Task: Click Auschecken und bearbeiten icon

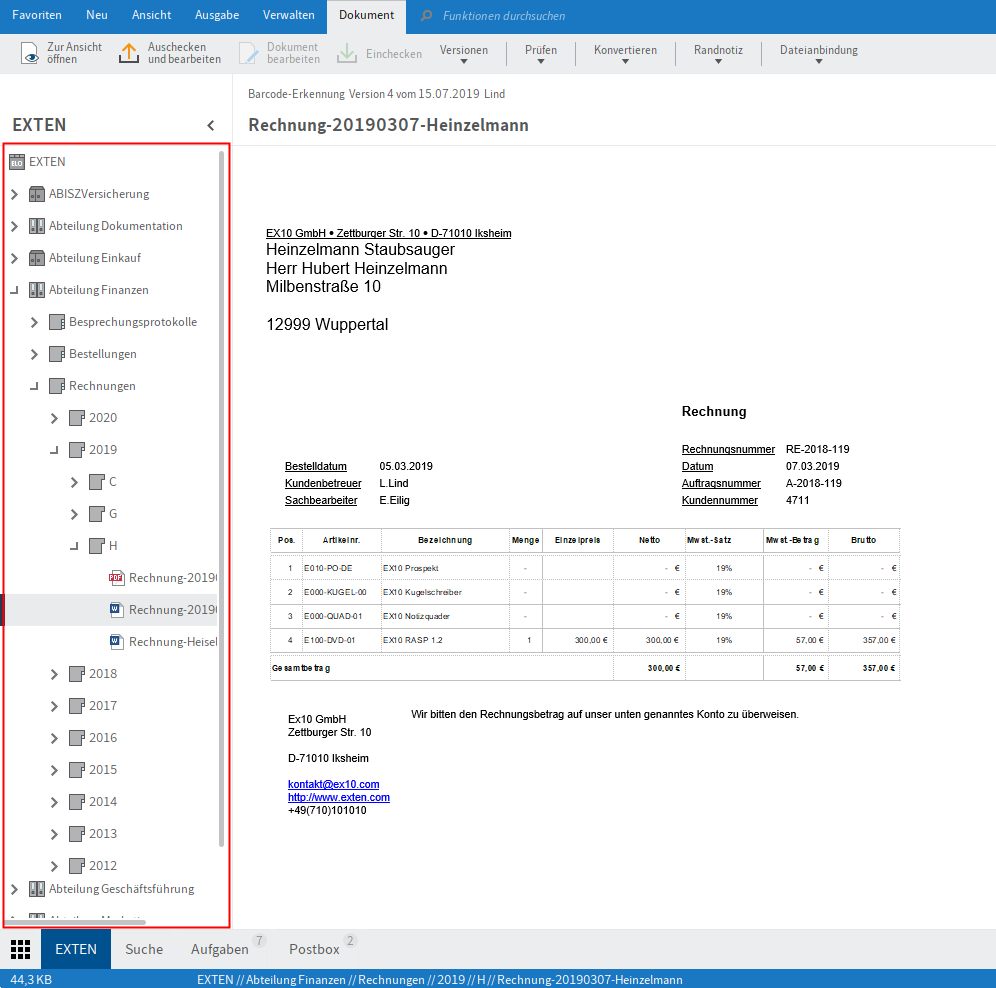Action: point(129,54)
